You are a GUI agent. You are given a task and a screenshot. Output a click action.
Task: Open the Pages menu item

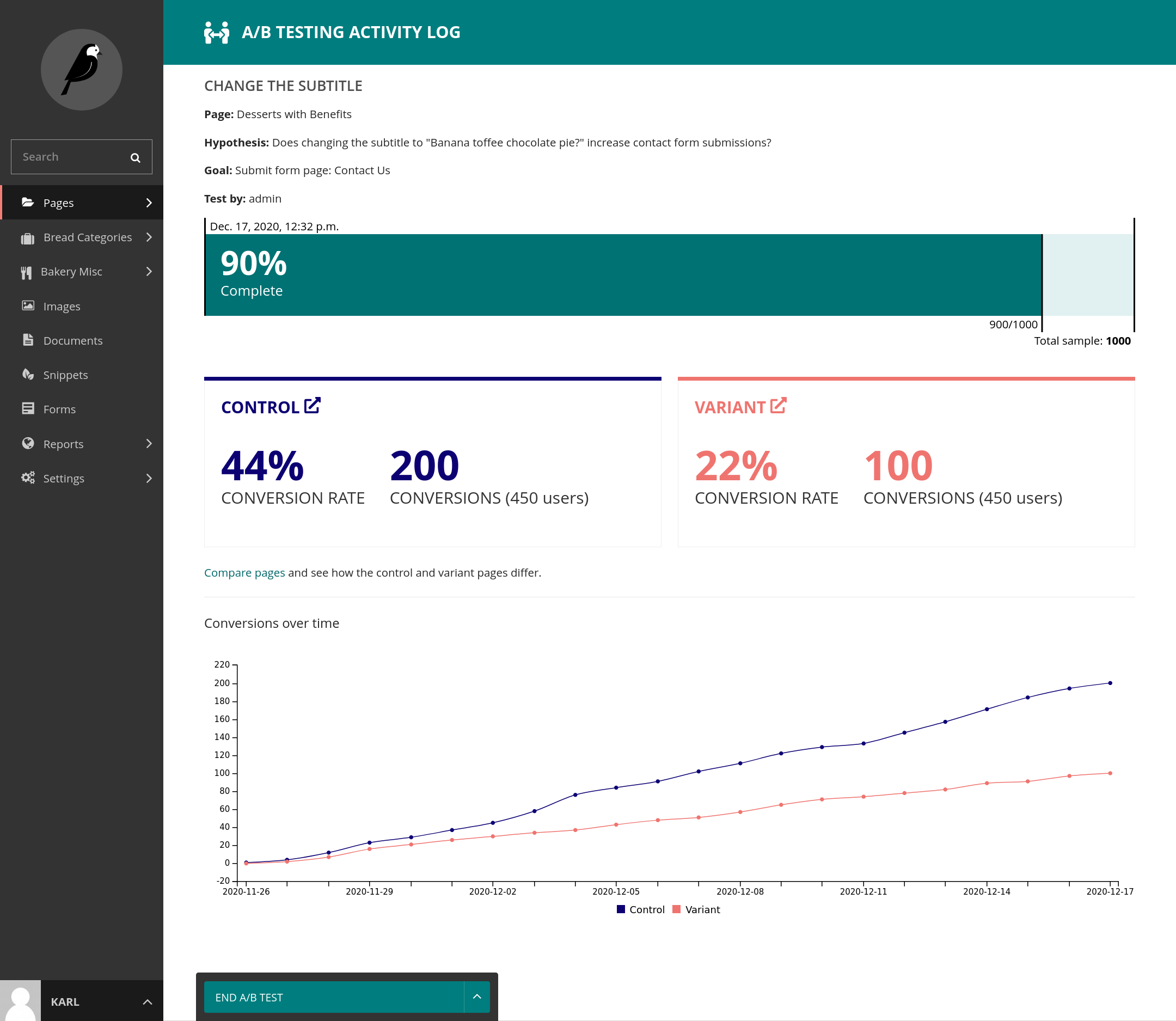point(82,202)
